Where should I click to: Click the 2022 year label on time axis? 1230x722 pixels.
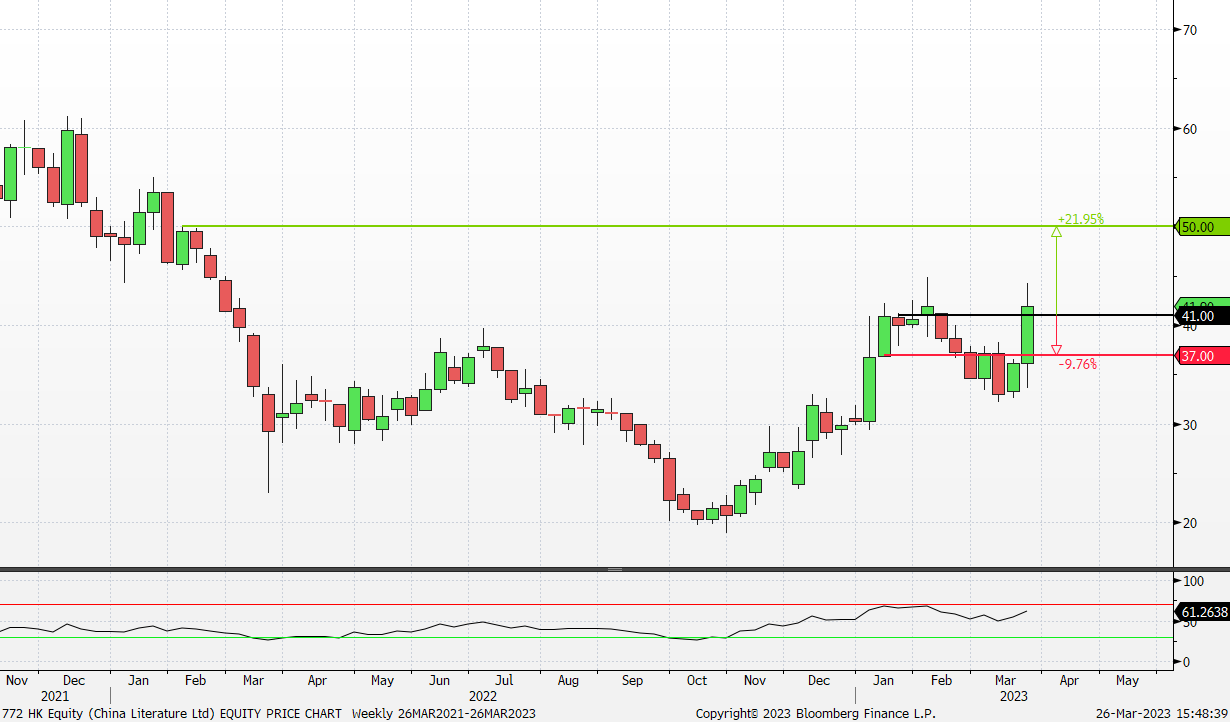click(483, 695)
